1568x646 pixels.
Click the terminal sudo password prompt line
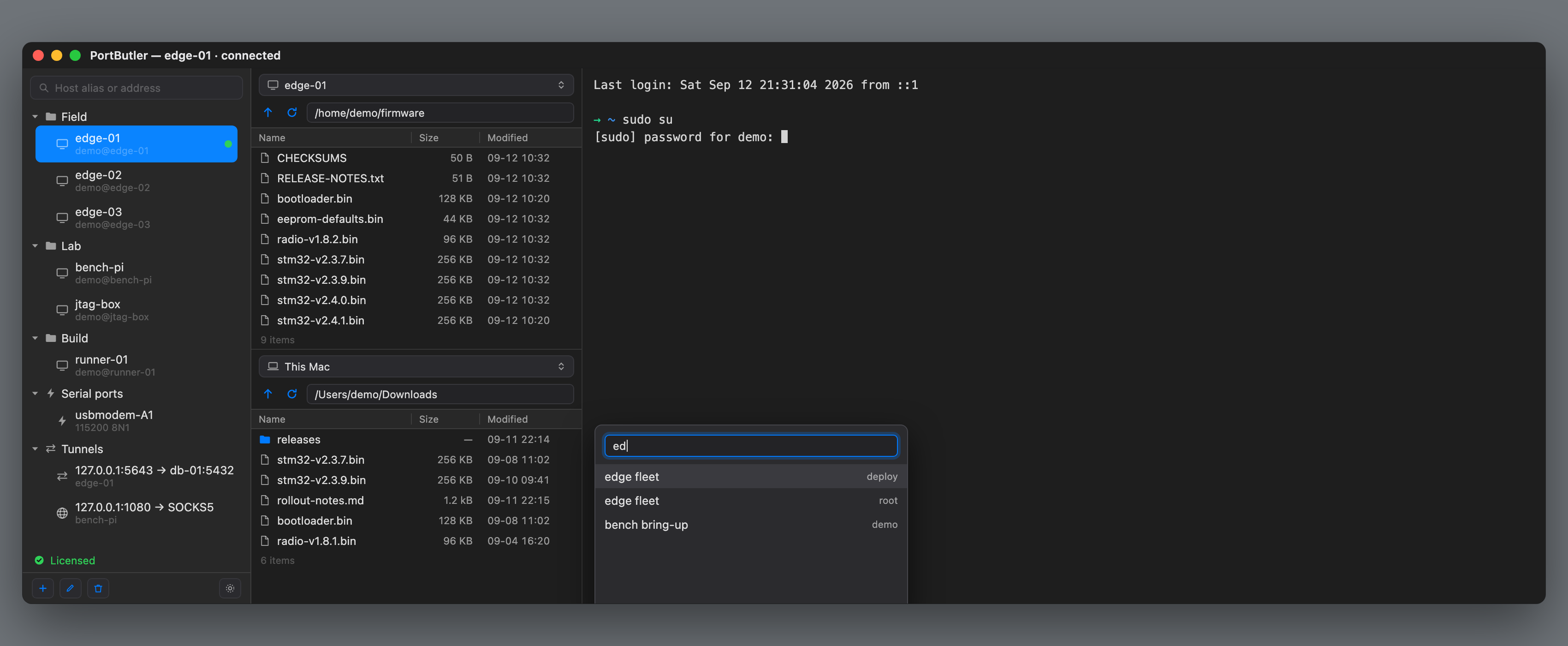click(690, 137)
